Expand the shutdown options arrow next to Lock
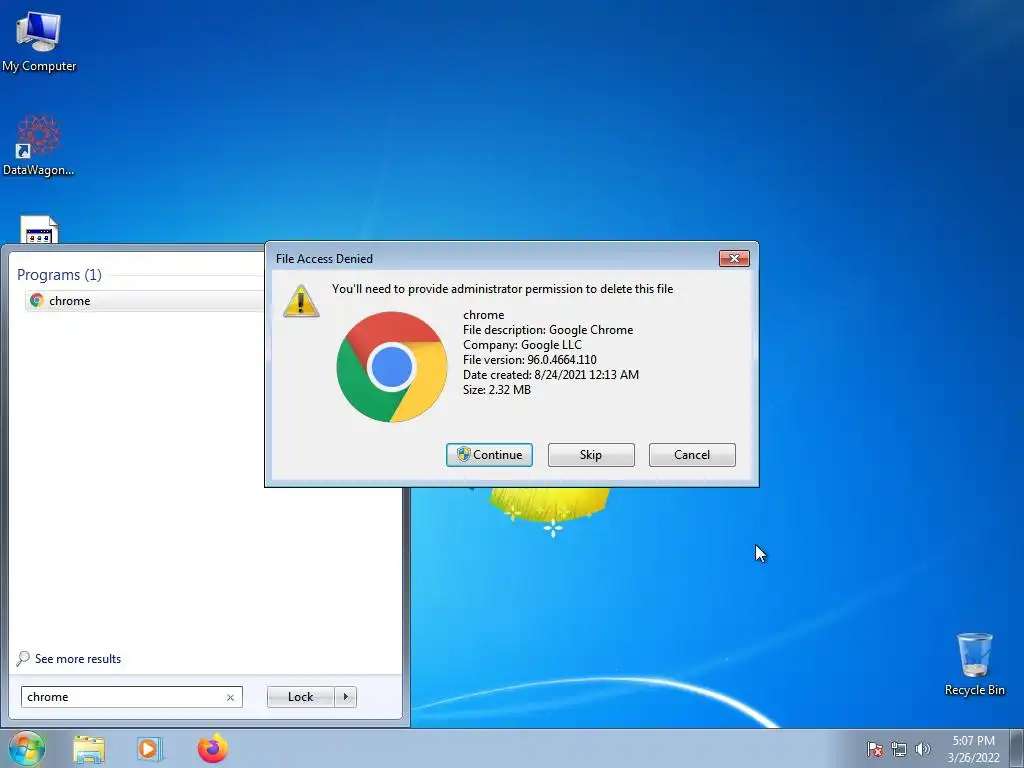1024x768 pixels. click(x=345, y=697)
